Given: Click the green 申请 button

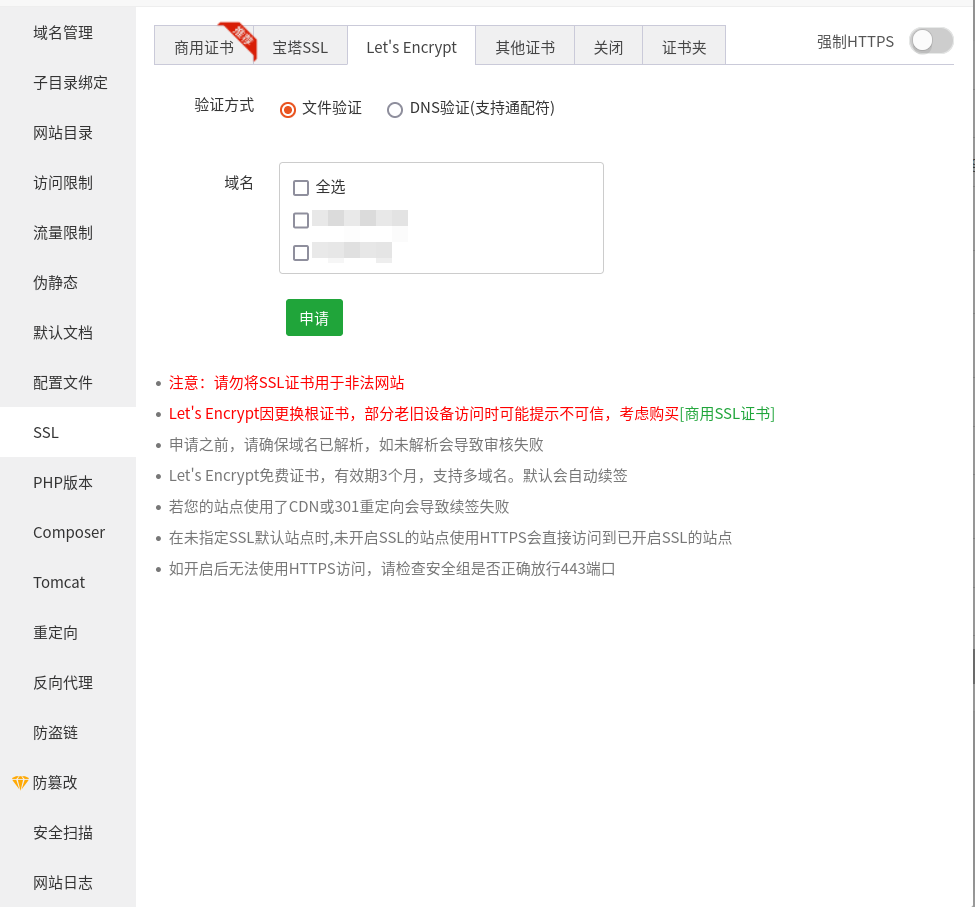Looking at the screenshot, I should click(x=314, y=318).
